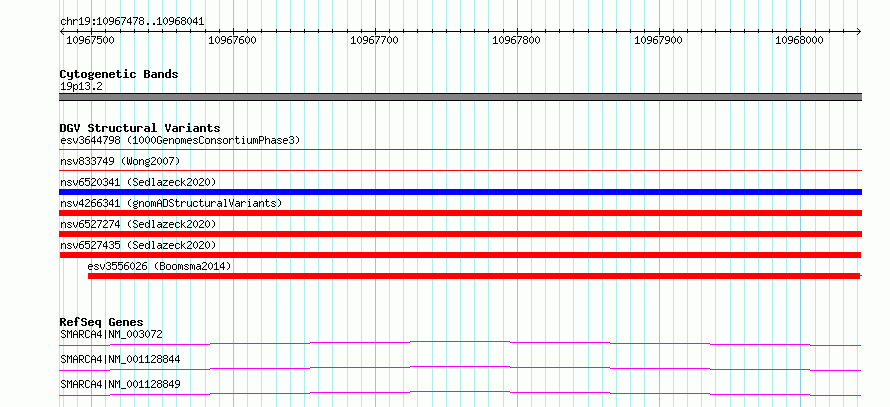Viewport: 890px width, 407px height.
Task: Select the magenta NM_001128844 transcript line
Action: (460, 368)
